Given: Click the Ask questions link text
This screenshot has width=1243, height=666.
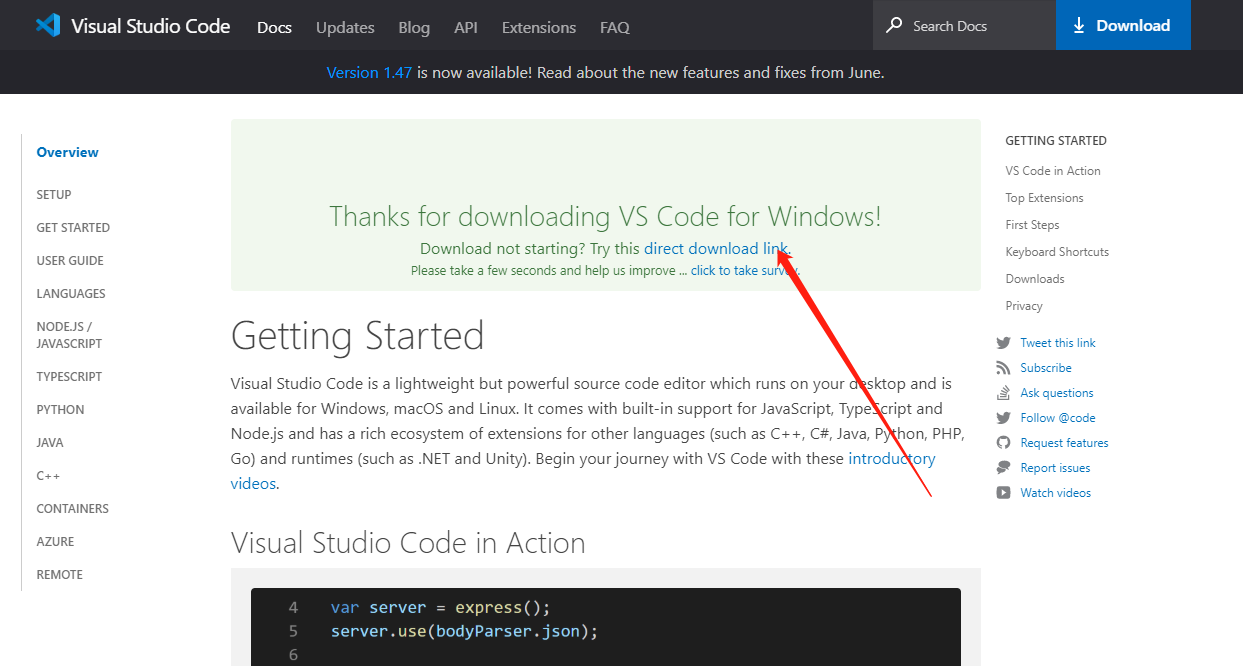Looking at the screenshot, I should [x=1057, y=393].
